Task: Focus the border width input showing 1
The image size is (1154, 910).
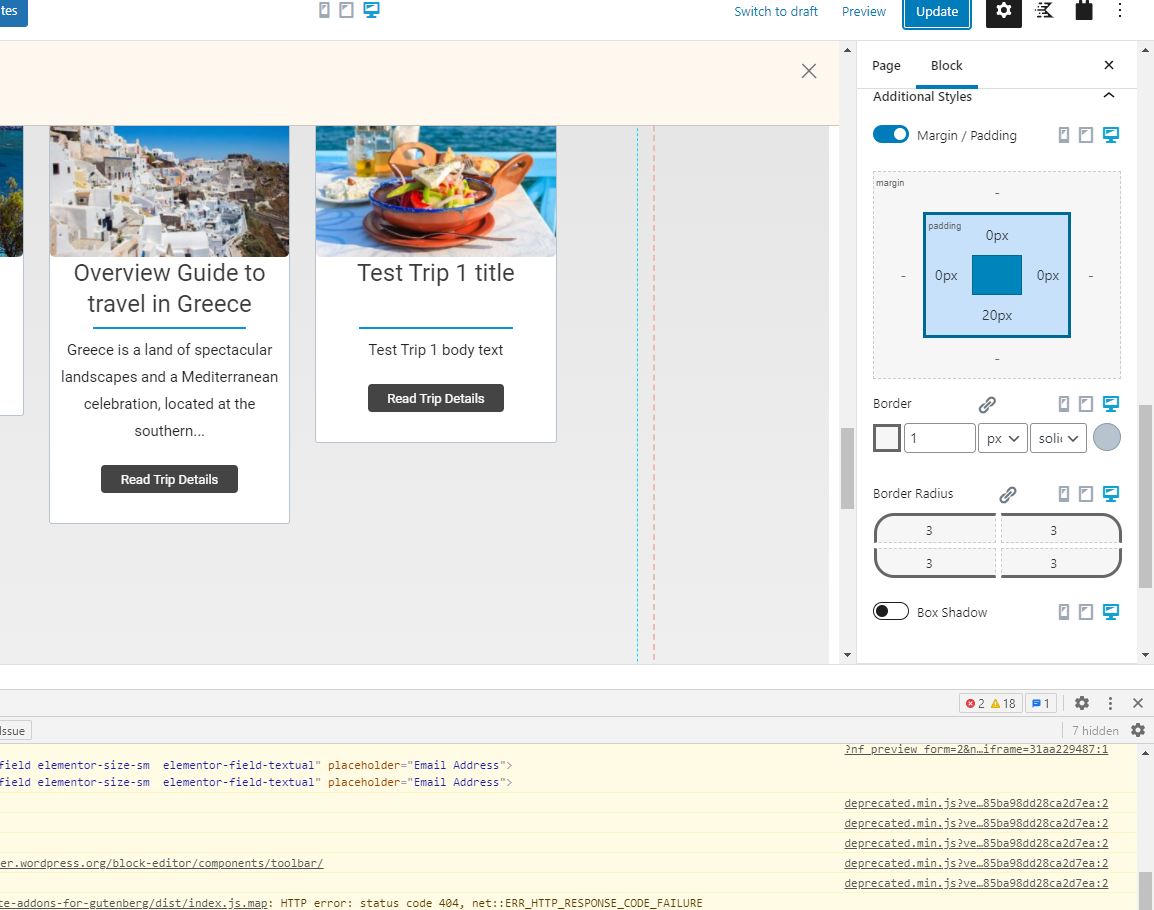Action: coord(940,438)
